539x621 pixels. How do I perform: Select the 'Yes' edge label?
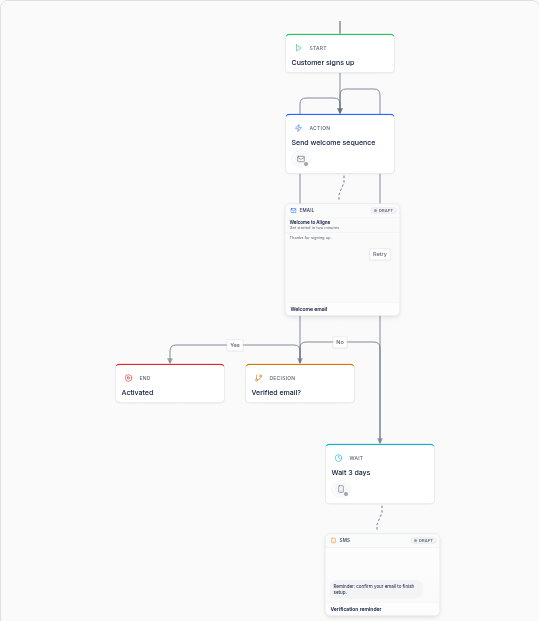pyautogui.click(x=235, y=345)
